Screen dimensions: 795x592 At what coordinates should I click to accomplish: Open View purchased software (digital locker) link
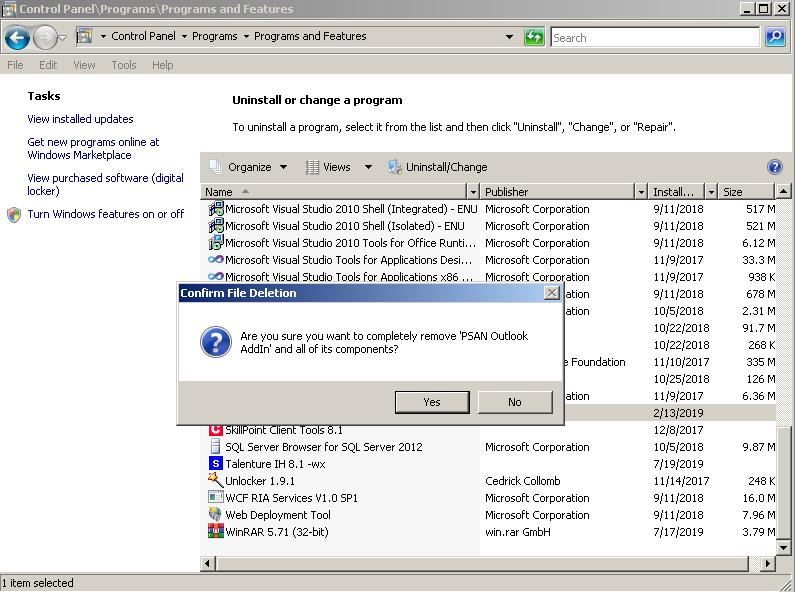click(105, 184)
